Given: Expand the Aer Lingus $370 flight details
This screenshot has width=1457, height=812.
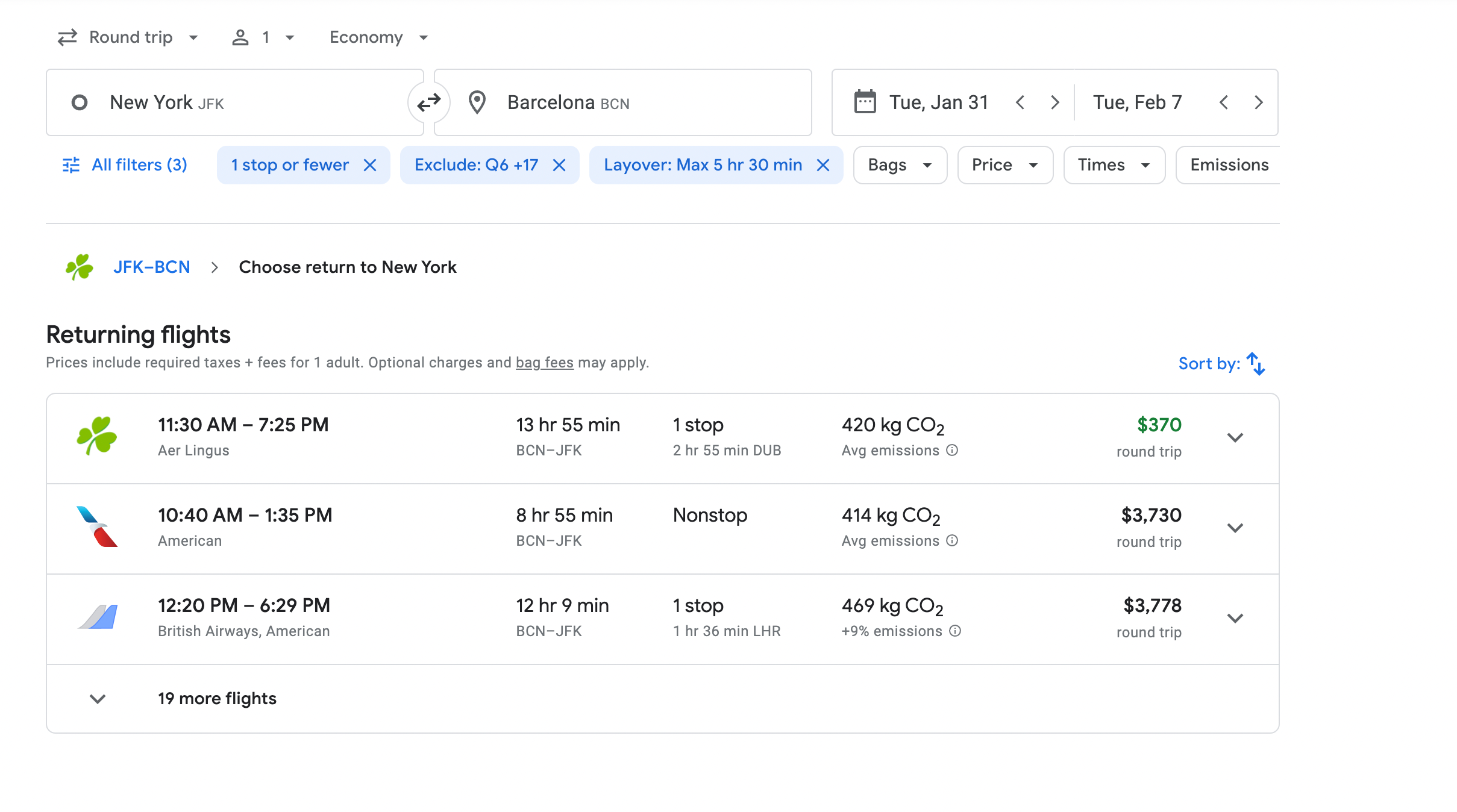Looking at the screenshot, I should [1235, 438].
